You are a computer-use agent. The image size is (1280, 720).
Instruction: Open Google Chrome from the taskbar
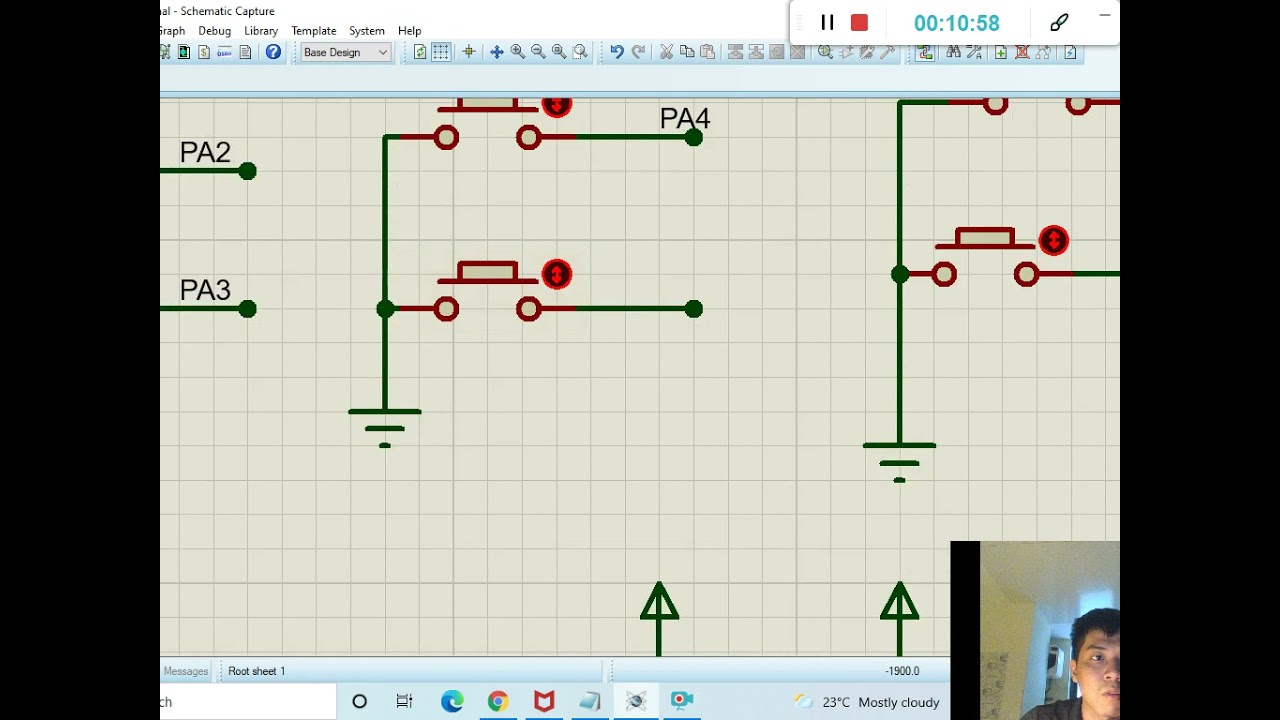coord(498,701)
